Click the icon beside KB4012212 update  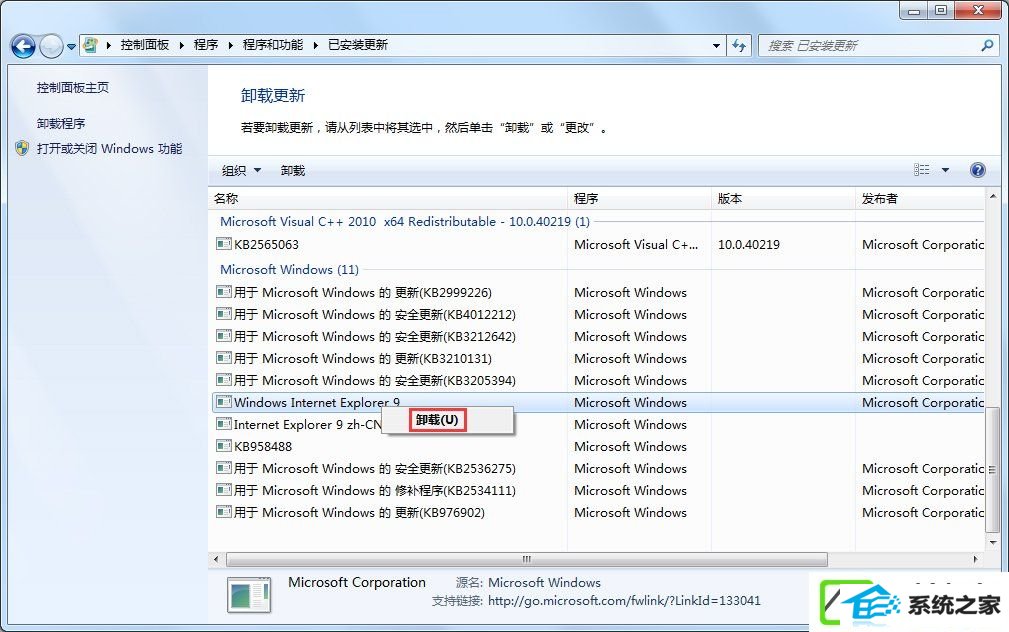coord(224,314)
